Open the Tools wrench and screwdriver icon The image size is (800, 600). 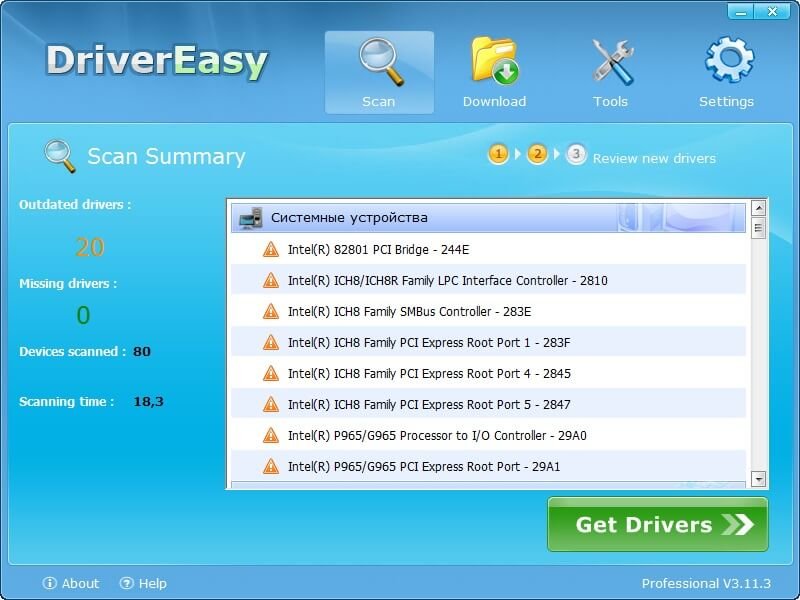click(612, 62)
